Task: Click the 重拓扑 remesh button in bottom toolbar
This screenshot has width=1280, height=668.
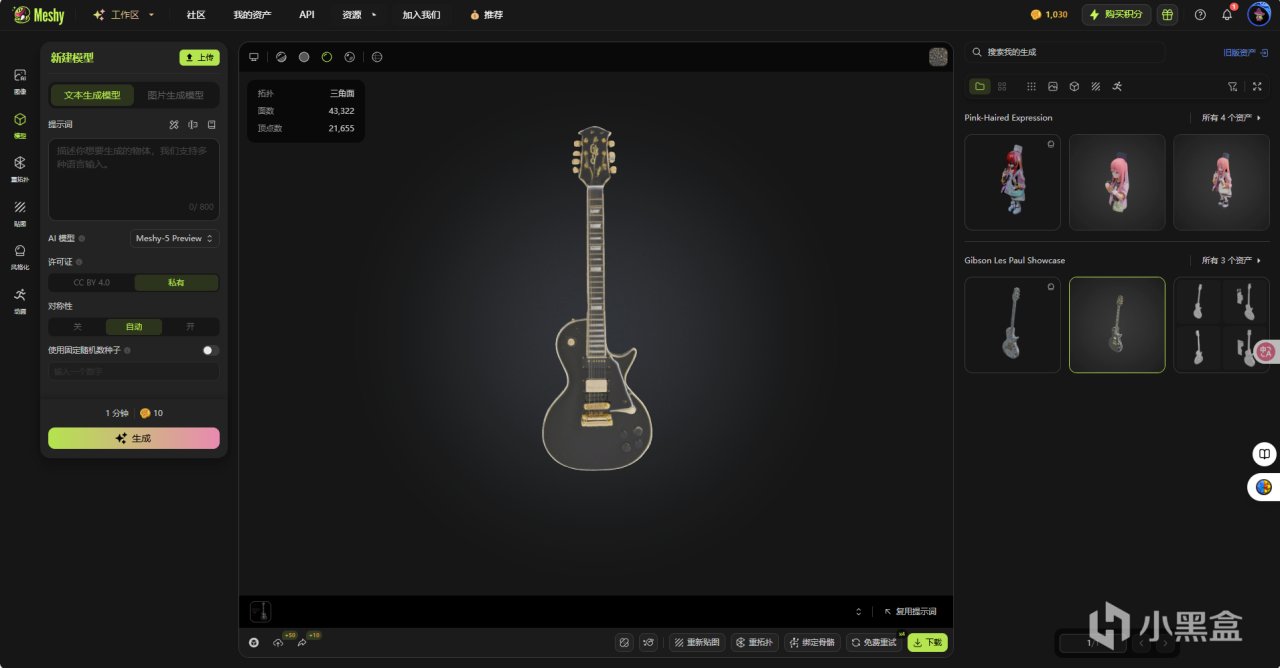Action: point(754,642)
